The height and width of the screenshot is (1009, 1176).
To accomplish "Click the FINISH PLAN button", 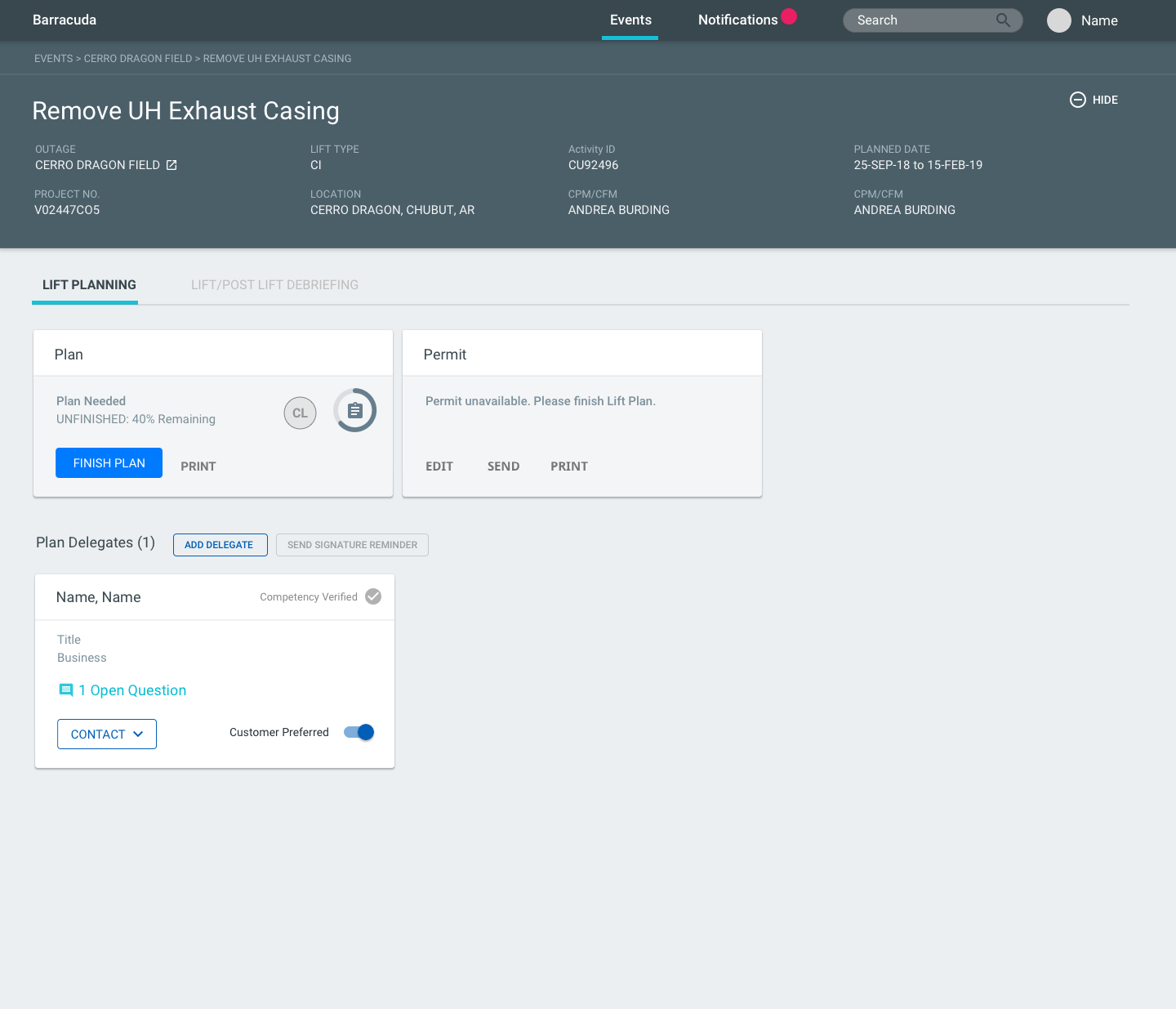I will [109, 462].
